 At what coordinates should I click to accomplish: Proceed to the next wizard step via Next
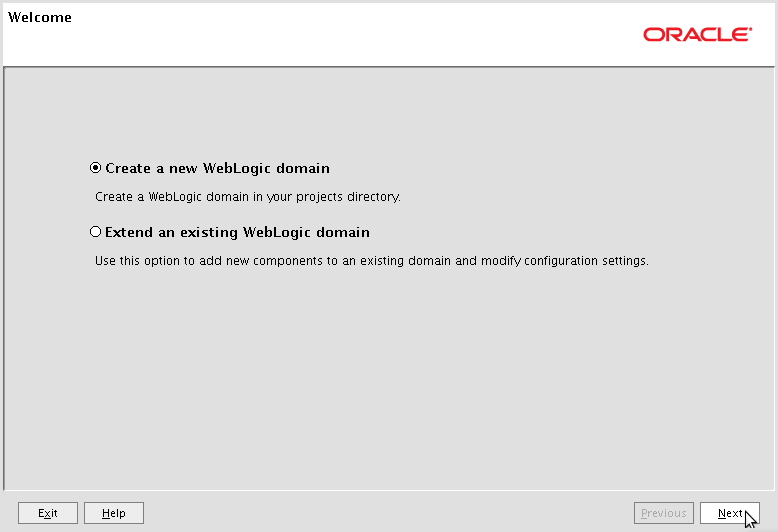point(729,513)
